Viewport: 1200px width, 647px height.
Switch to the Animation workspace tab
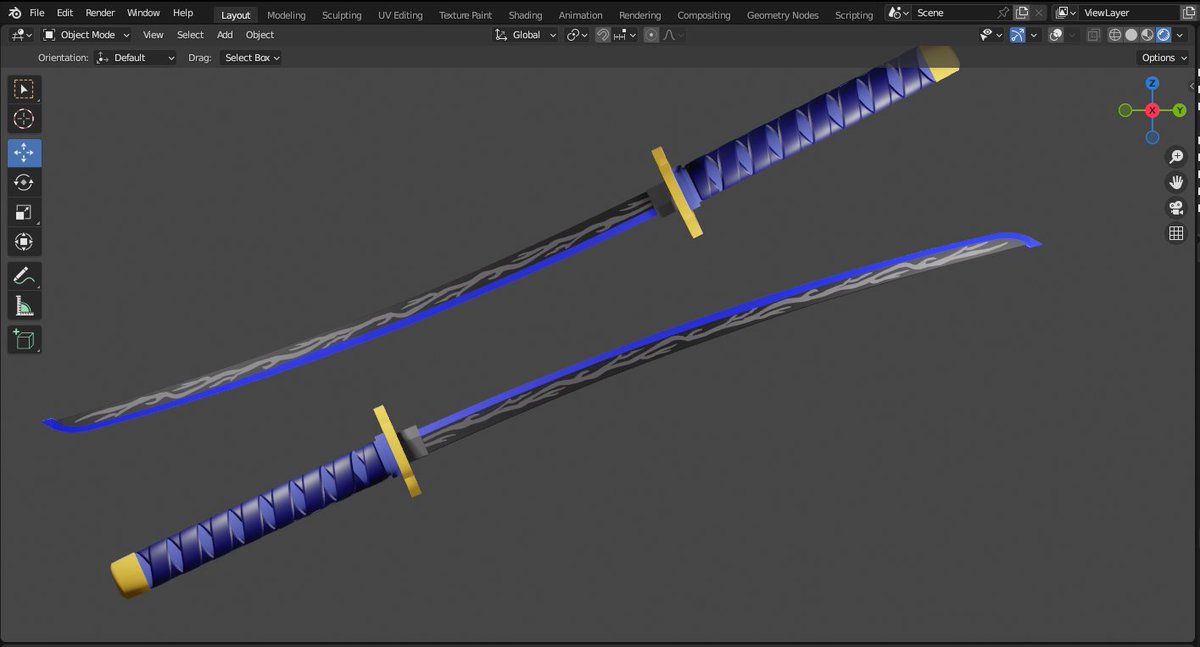[580, 15]
